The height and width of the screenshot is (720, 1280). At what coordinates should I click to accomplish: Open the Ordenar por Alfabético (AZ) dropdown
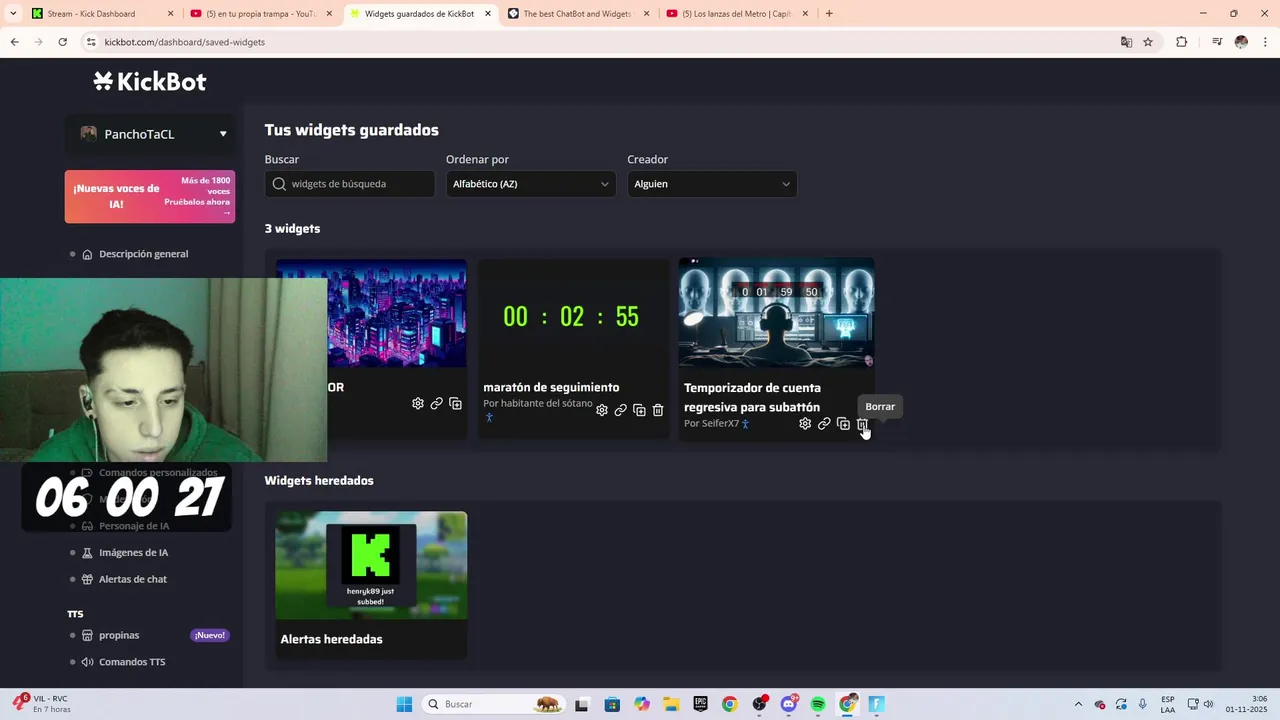531,184
